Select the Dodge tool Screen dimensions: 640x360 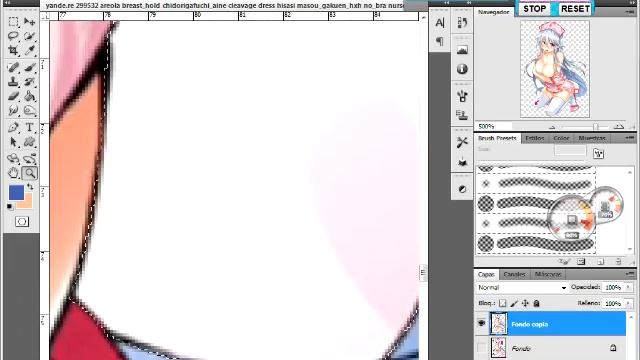point(29,111)
